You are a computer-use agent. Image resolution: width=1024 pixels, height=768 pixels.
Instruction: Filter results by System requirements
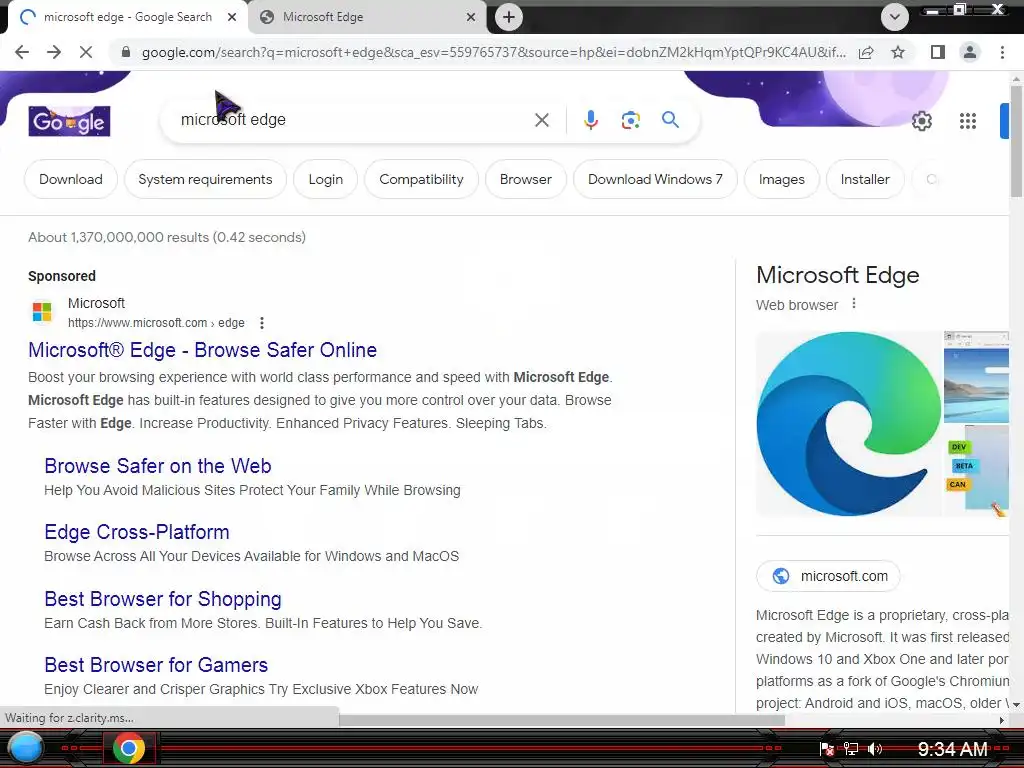pos(205,179)
